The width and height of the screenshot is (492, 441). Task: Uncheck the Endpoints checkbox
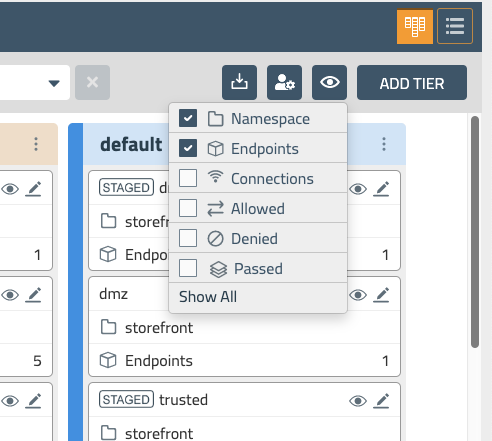[188, 148]
